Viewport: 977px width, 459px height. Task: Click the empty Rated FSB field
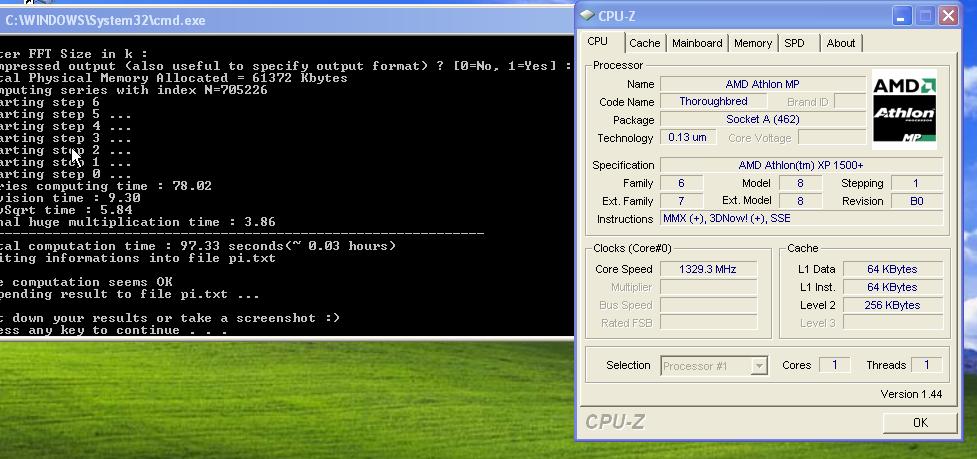tap(708, 323)
